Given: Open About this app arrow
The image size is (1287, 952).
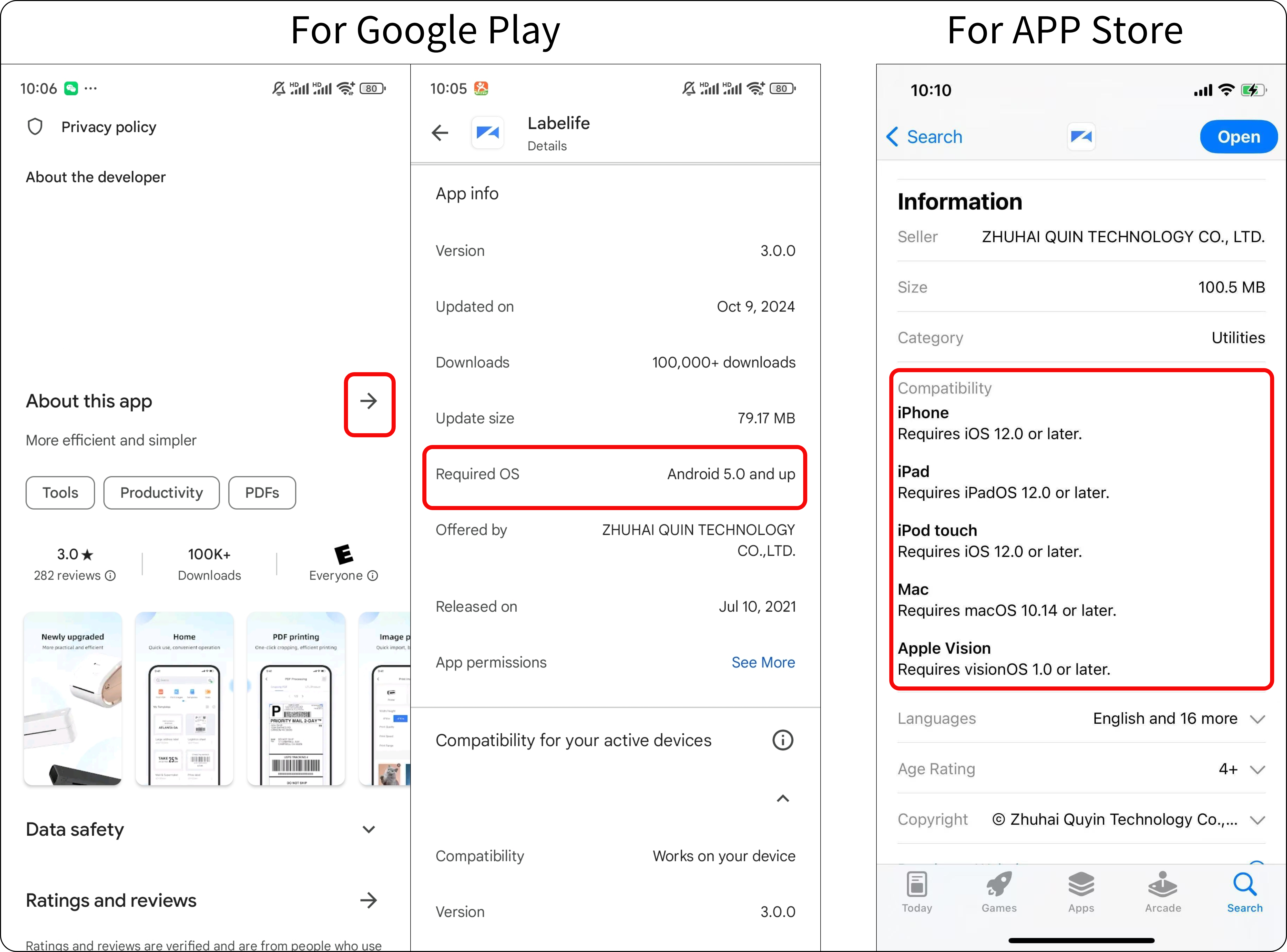Looking at the screenshot, I should (x=369, y=401).
